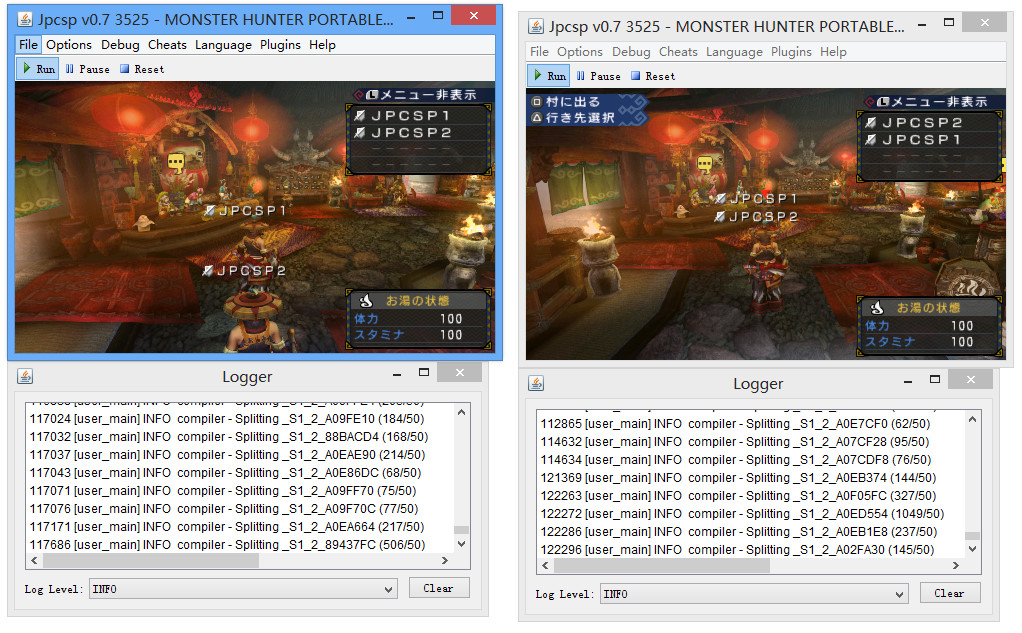Open Debug menu in left Jpcsp window
Screen dimensions: 1022x633
point(120,45)
